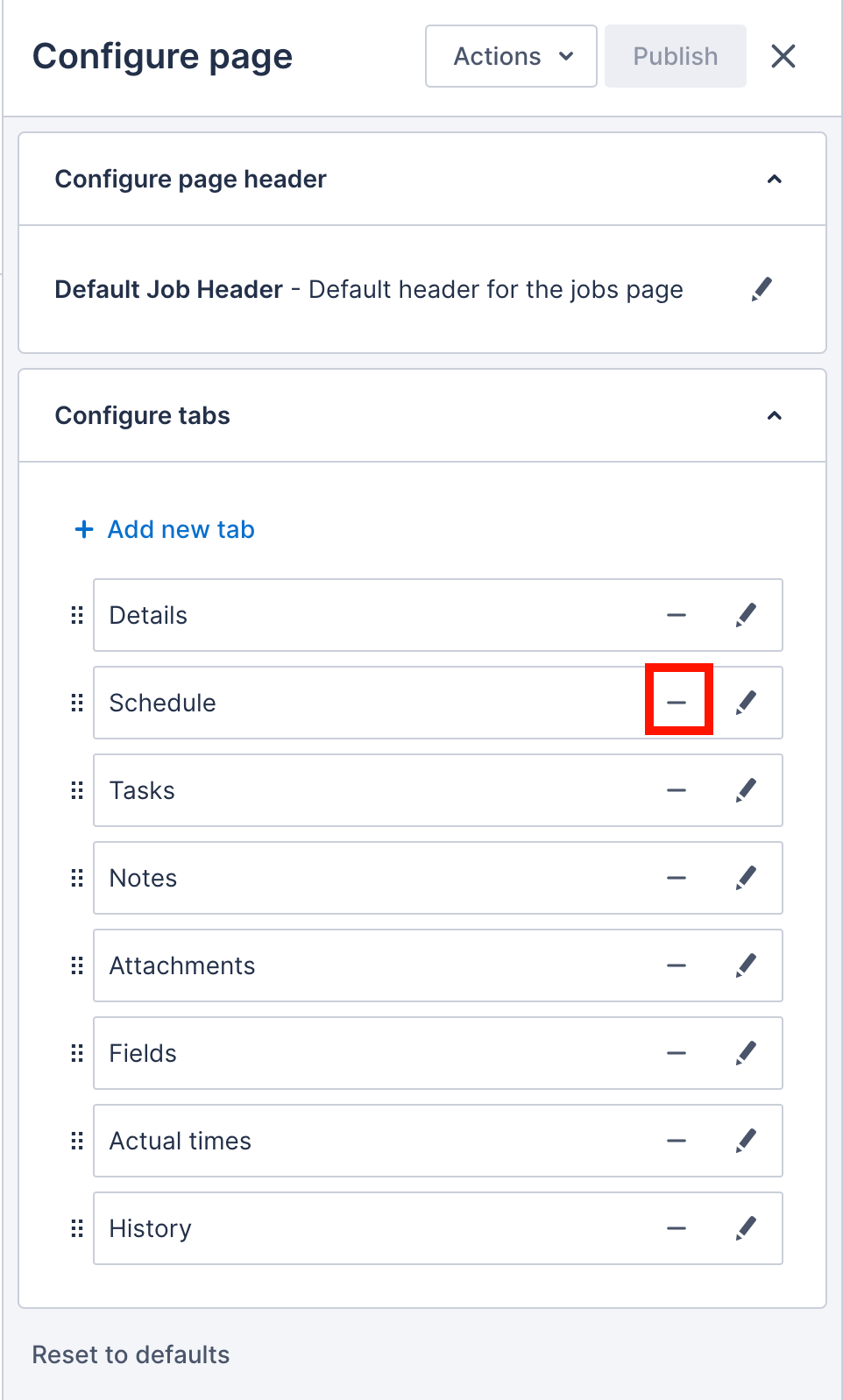Click Reset to defaults
This screenshot has height=1400, width=843.
[130, 1354]
